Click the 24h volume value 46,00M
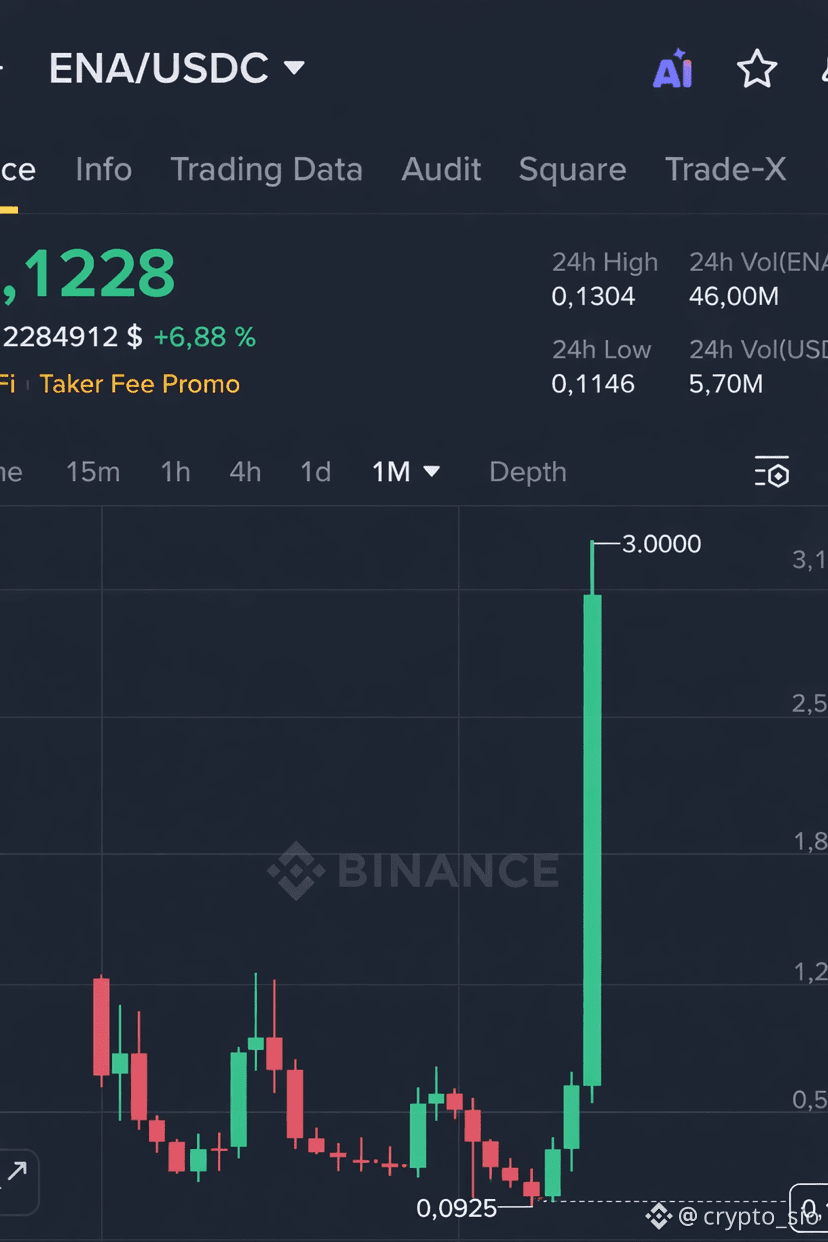 734,297
